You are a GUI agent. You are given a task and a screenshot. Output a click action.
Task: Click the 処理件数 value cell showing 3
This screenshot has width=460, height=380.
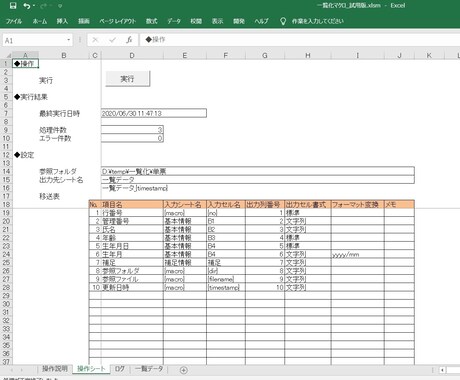[132, 130]
